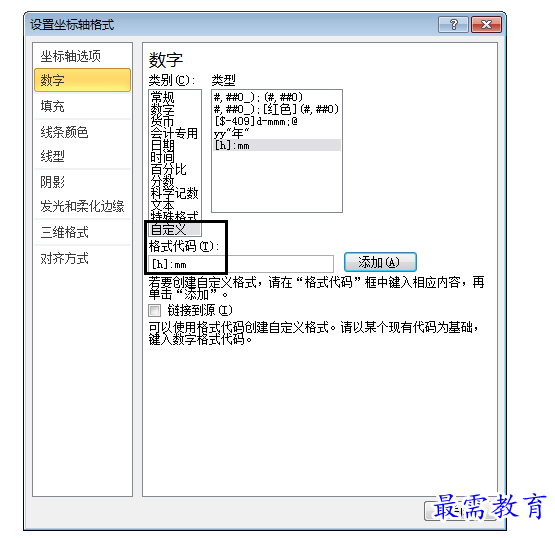Select the 数字 section in sidebar
This screenshot has width=555, height=538.
82,80
